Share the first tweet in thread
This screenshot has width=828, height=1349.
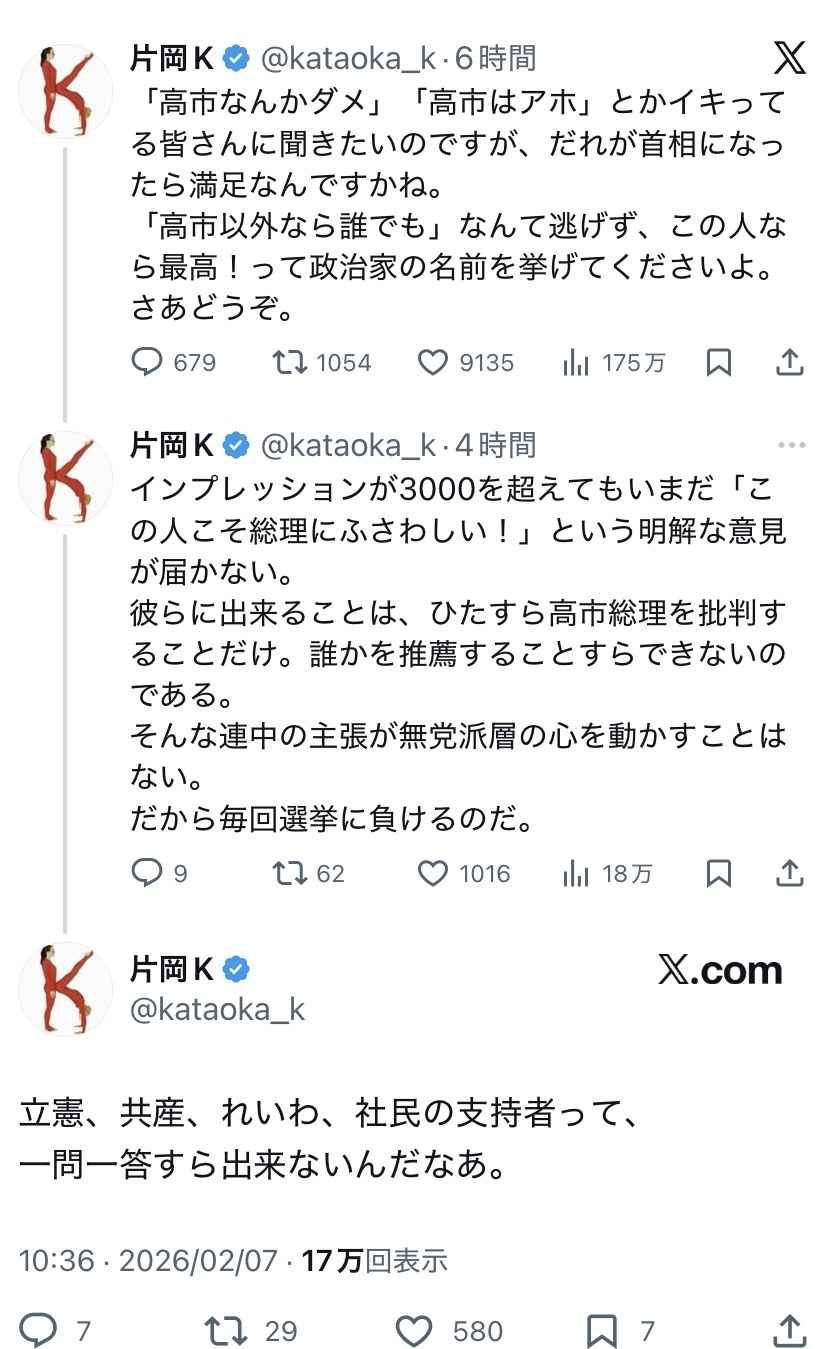pyautogui.click(x=790, y=362)
